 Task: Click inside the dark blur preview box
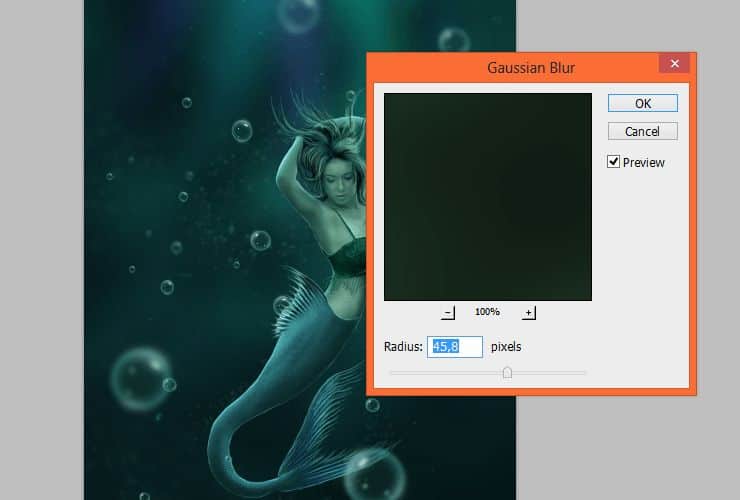coord(488,196)
